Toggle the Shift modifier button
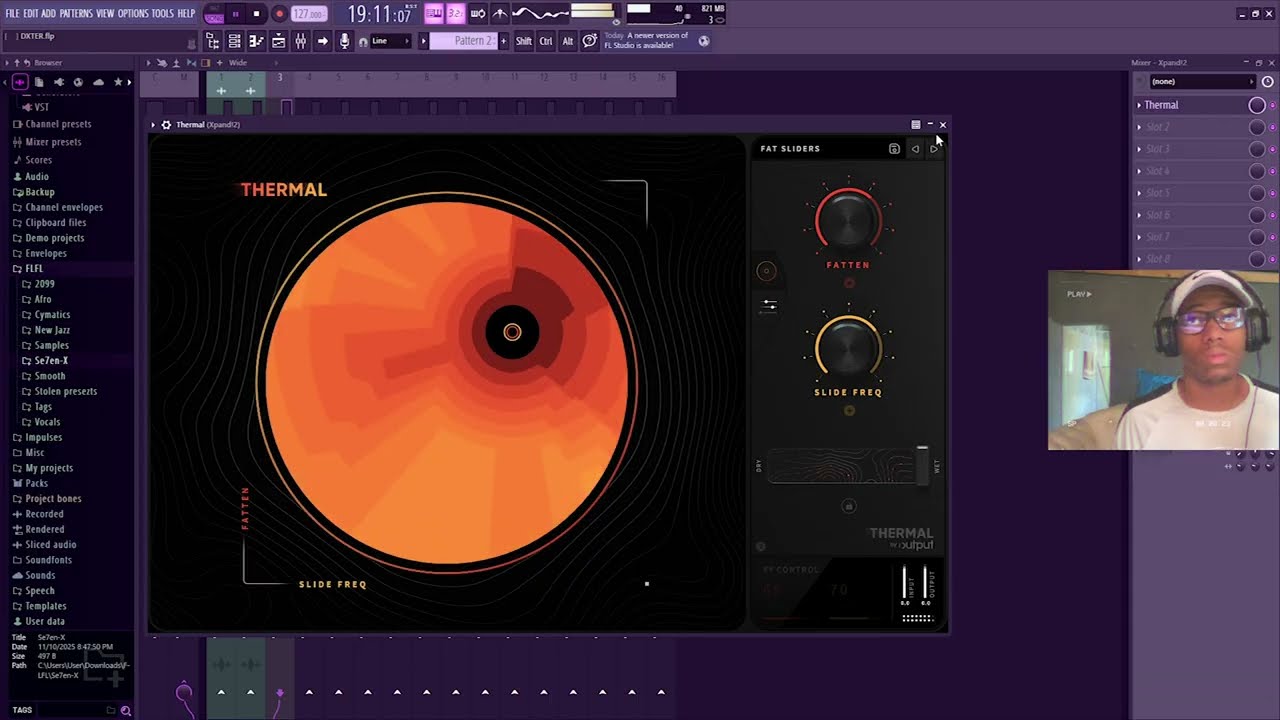 tap(524, 41)
